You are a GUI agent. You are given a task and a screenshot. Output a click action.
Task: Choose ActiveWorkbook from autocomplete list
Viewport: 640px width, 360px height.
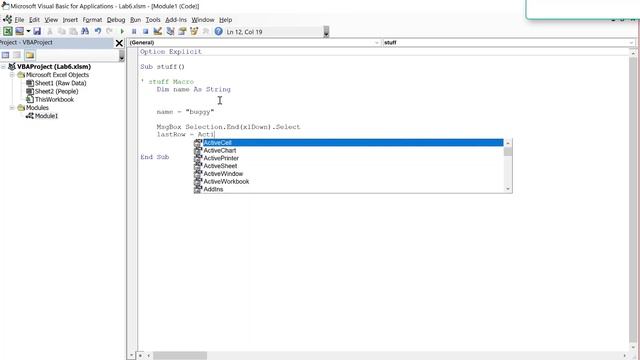click(353, 181)
